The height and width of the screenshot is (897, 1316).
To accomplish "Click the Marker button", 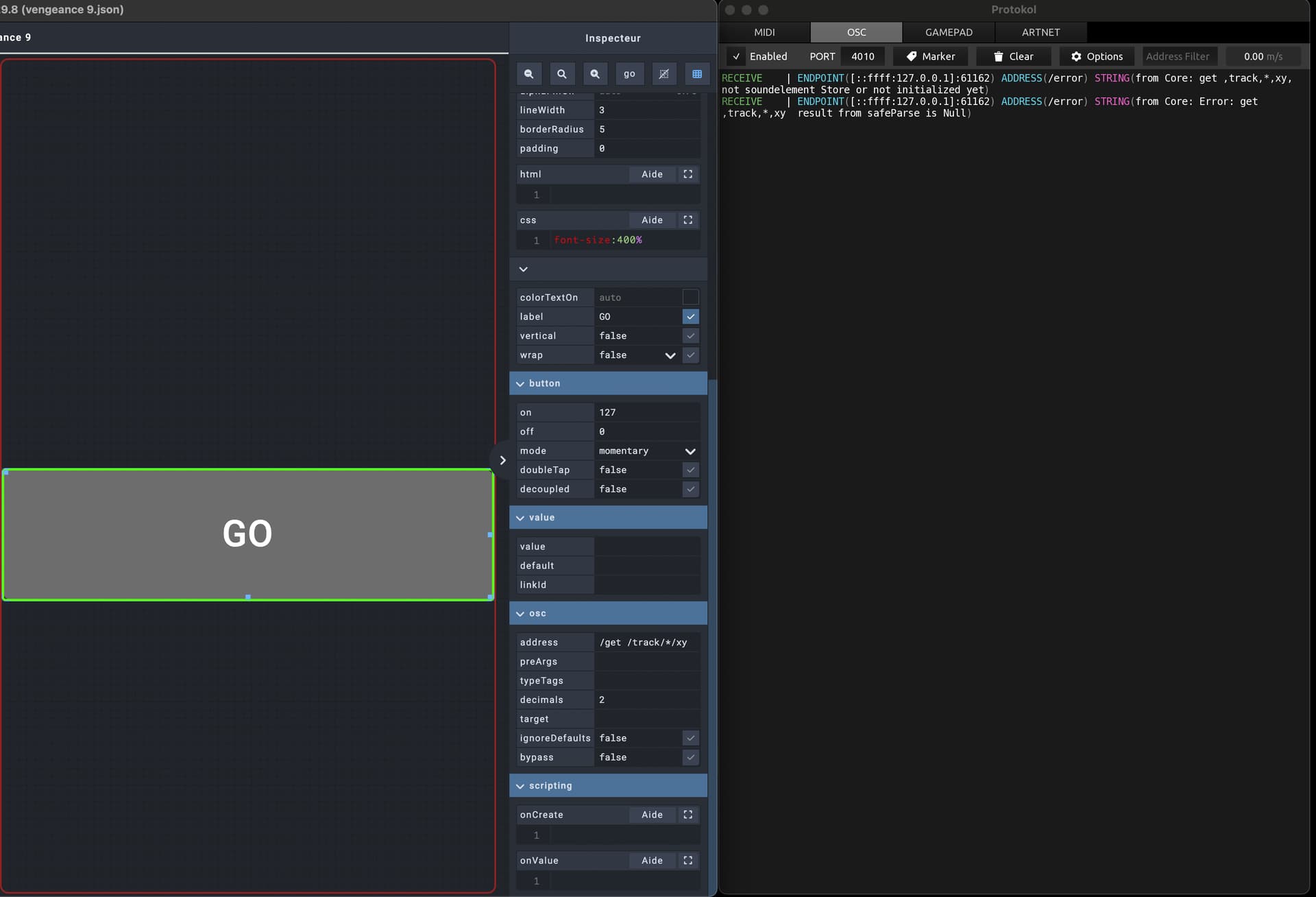I will (930, 56).
